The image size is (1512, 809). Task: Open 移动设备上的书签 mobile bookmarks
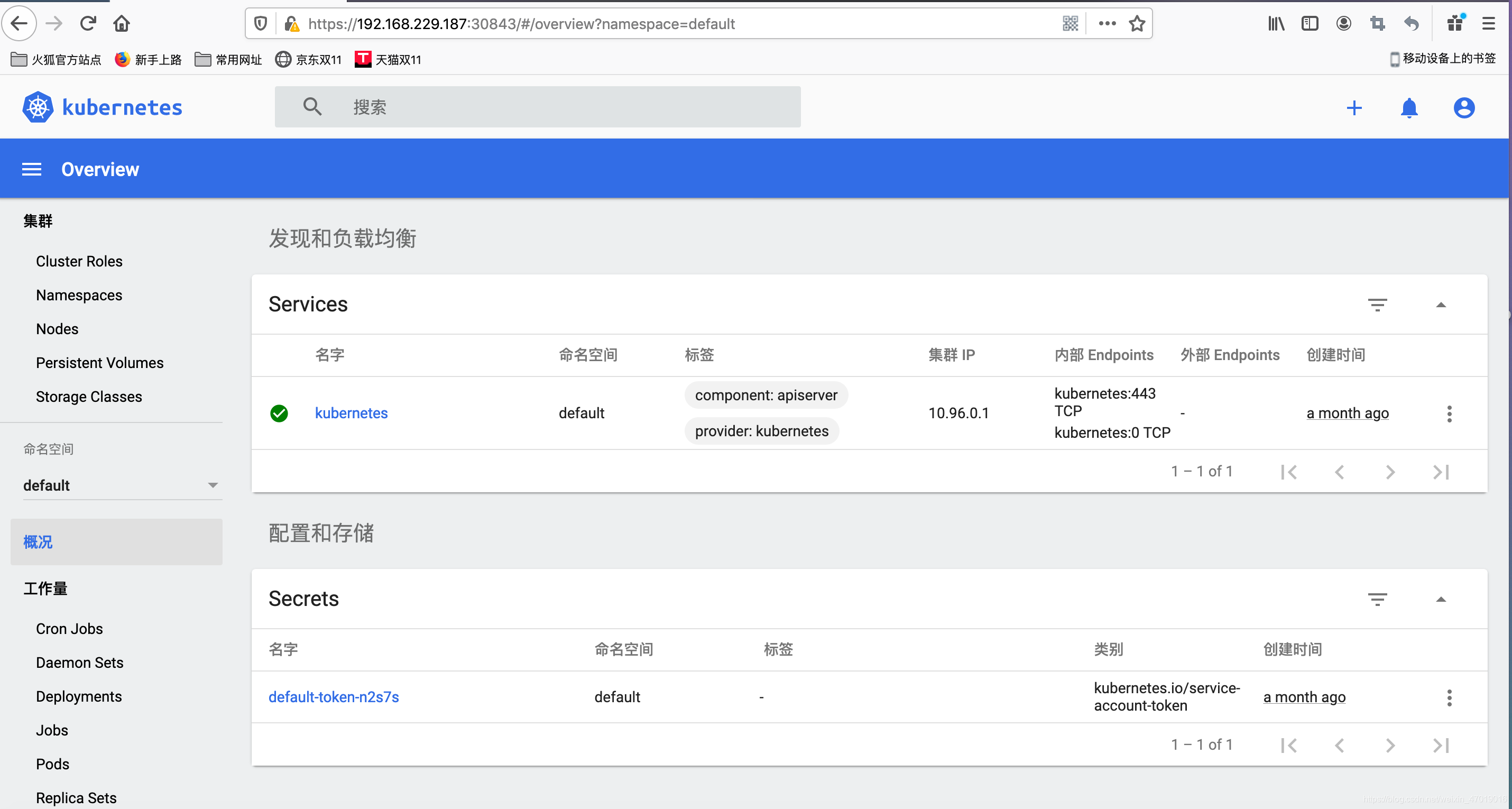(1443, 59)
